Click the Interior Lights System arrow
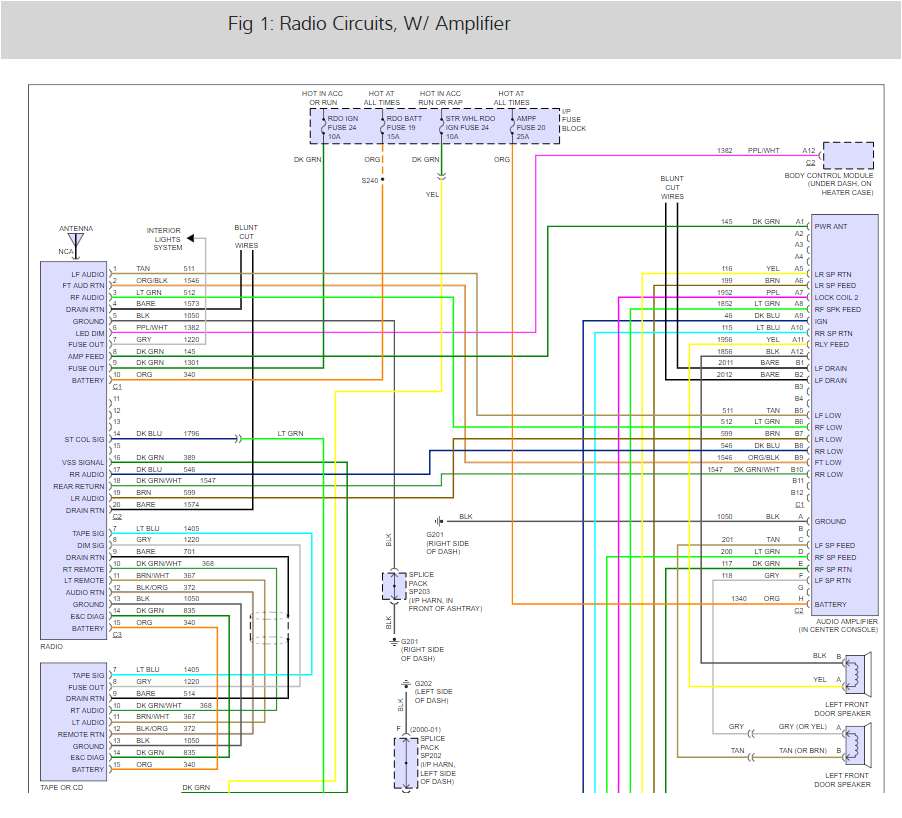902x818 pixels. [x=198, y=238]
